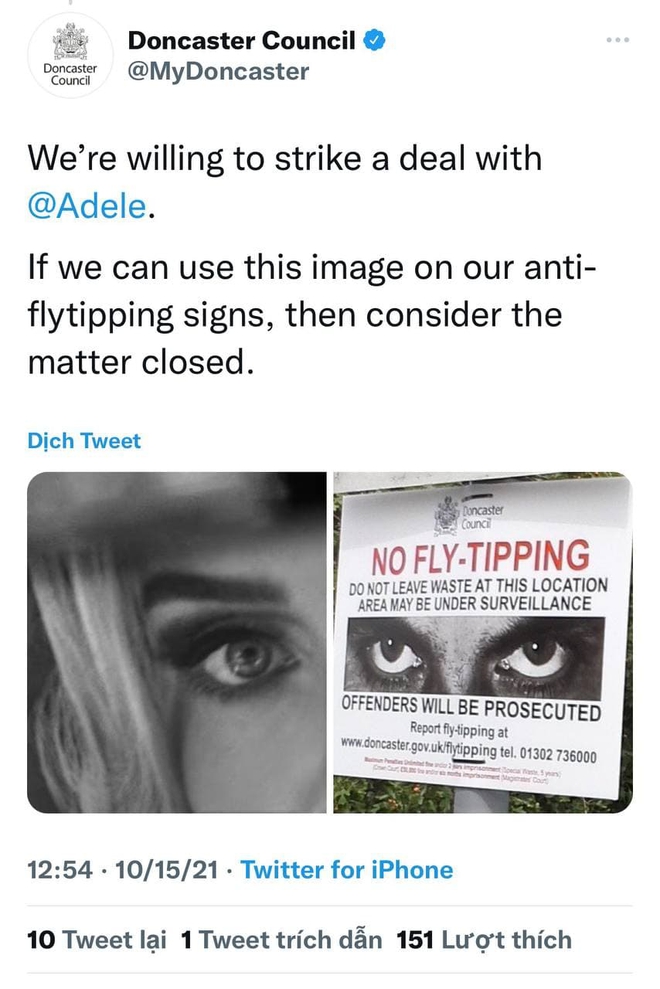The width and height of the screenshot is (660, 989).
Task: Click the first tweet line mentioning a deal
Action: coord(285,158)
